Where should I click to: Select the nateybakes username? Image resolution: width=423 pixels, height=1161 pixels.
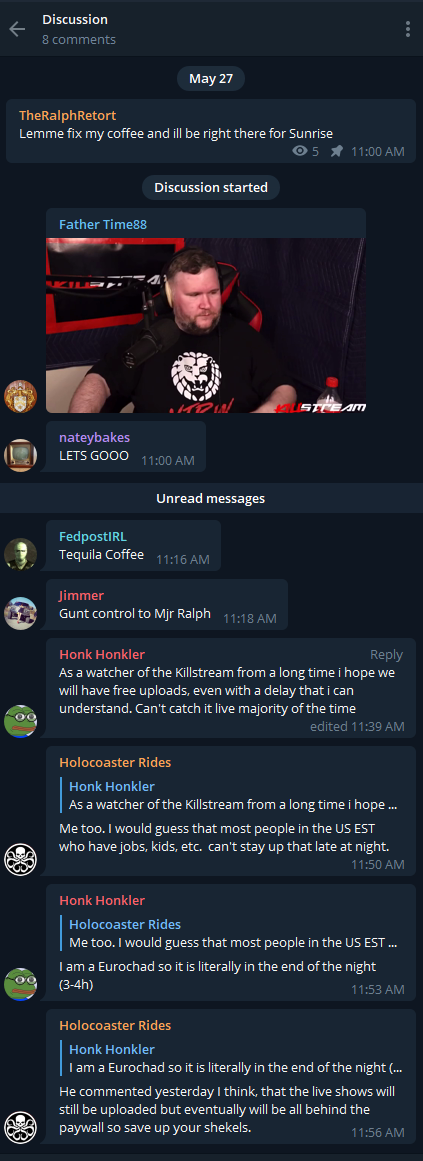click(94, 438)
